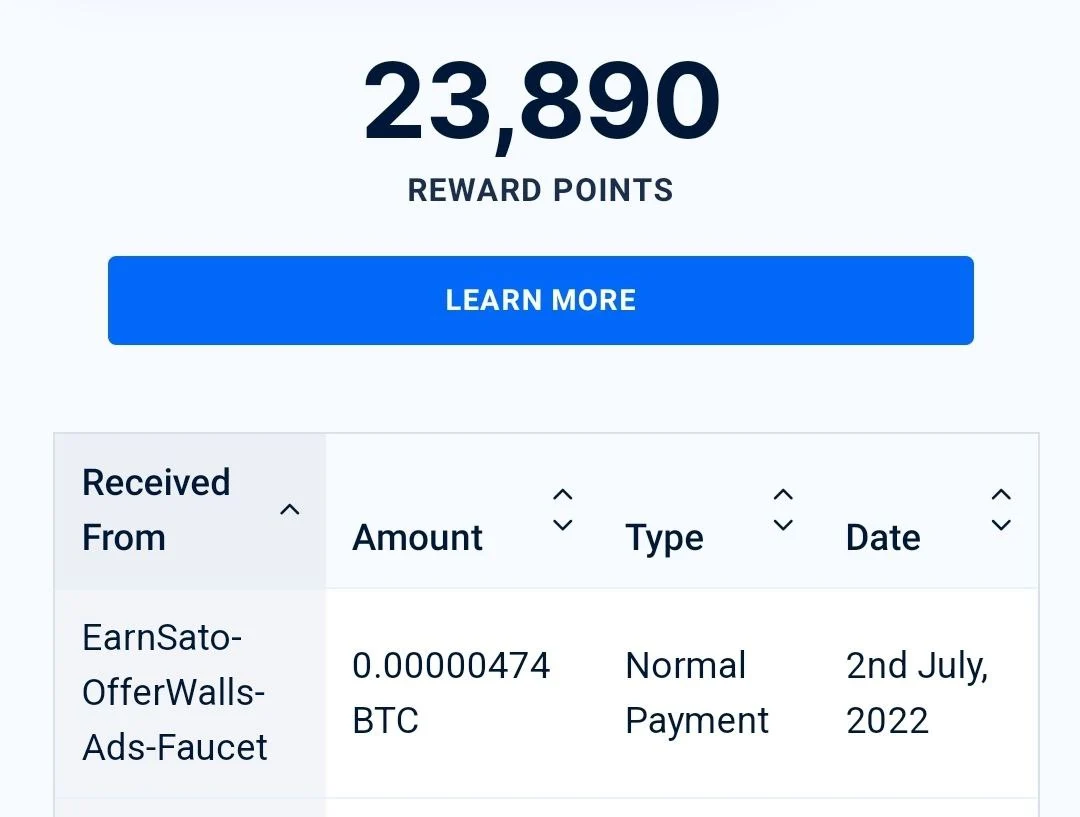The height and width of the screenshot is (817, 1080).
Task: Click the down arrow in Amount column
Action: [x=563, y=525]
